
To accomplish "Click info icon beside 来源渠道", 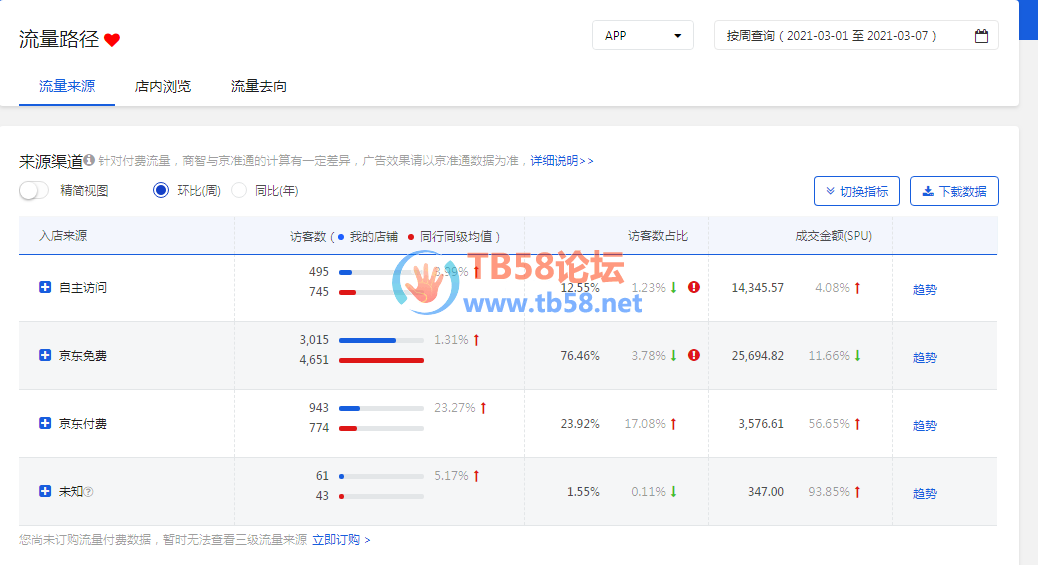I will [x=89, y=160].
